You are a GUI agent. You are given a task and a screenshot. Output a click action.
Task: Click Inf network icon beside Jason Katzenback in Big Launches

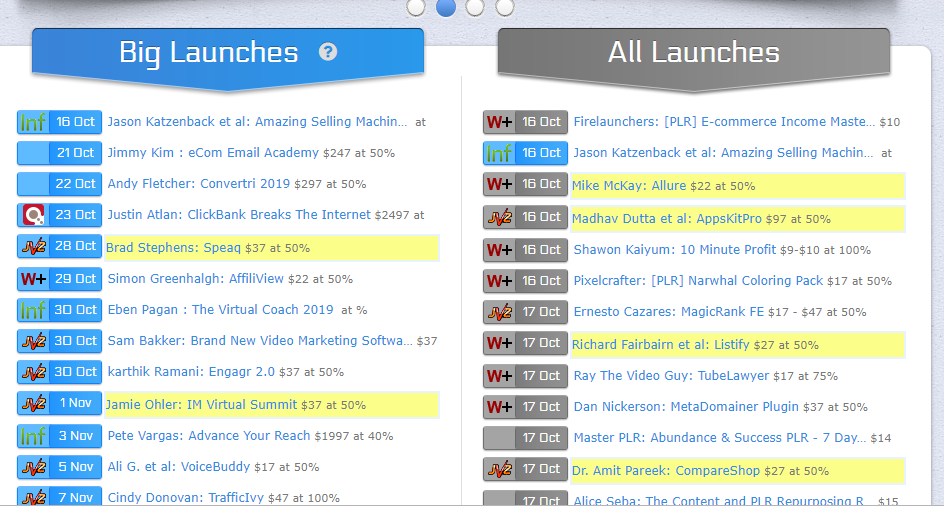[33, 122]
